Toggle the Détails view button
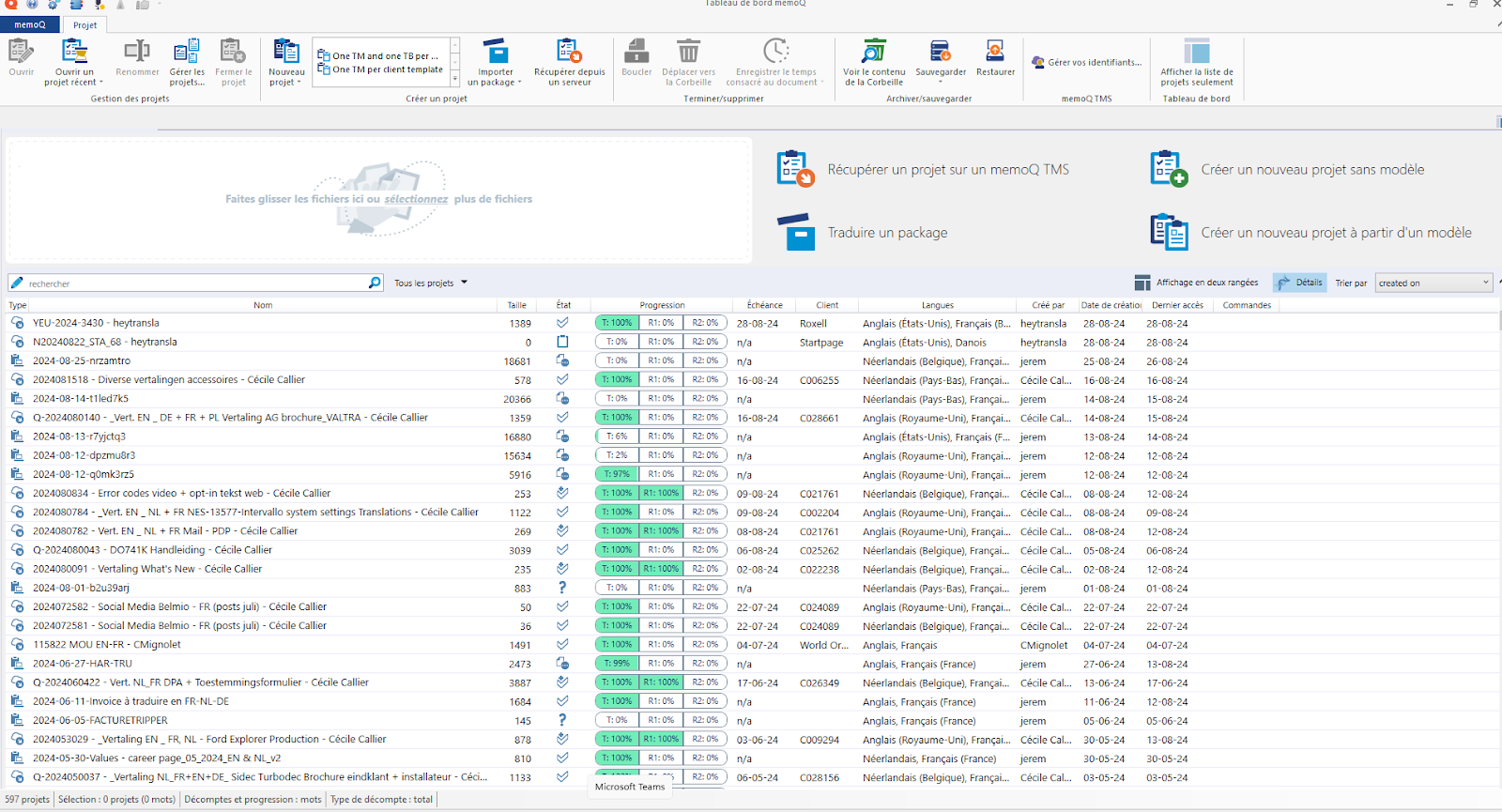1502x812 pixels. [x=1299, y=283]
